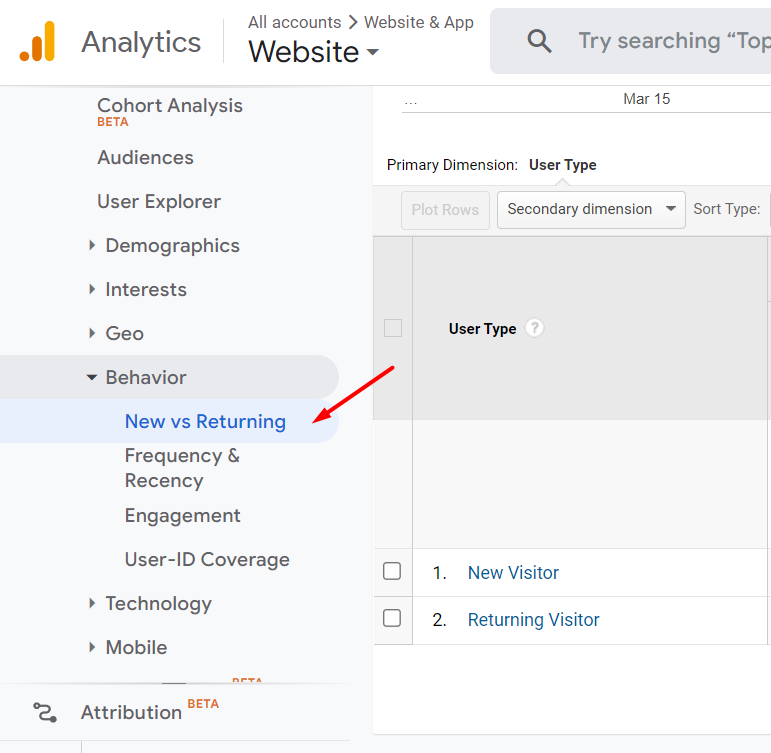Expand the Technology menu arrow
The height and width of the screenshot is (753, 771).
click(x=92, y=603)
